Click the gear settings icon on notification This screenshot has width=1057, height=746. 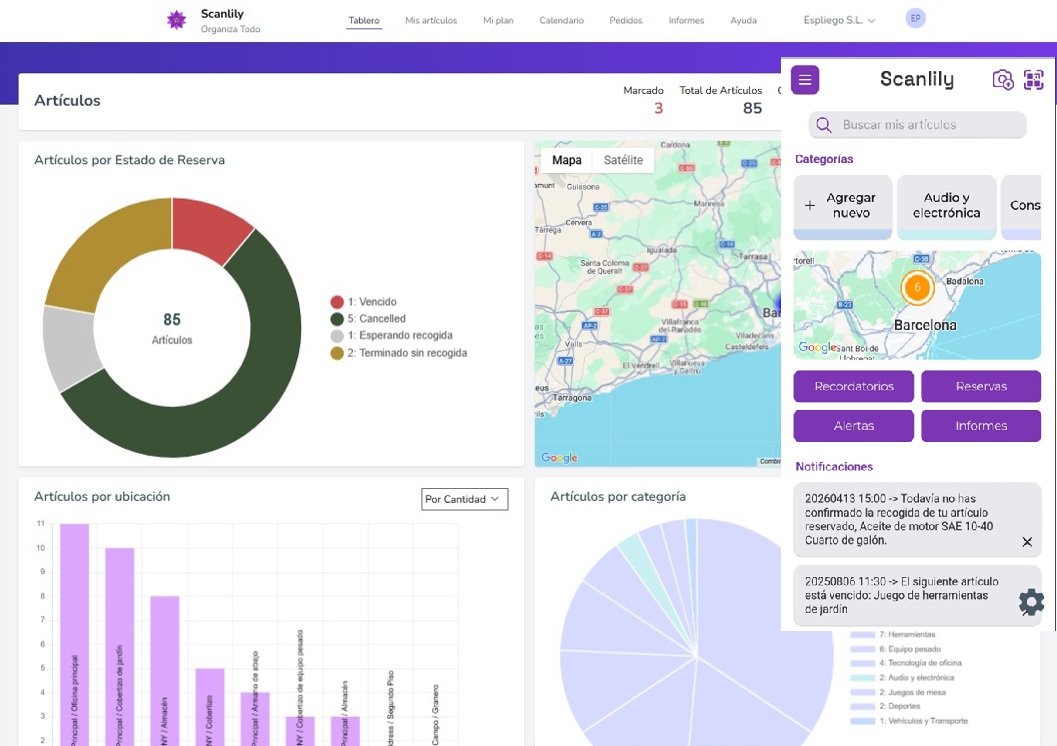1031,602
